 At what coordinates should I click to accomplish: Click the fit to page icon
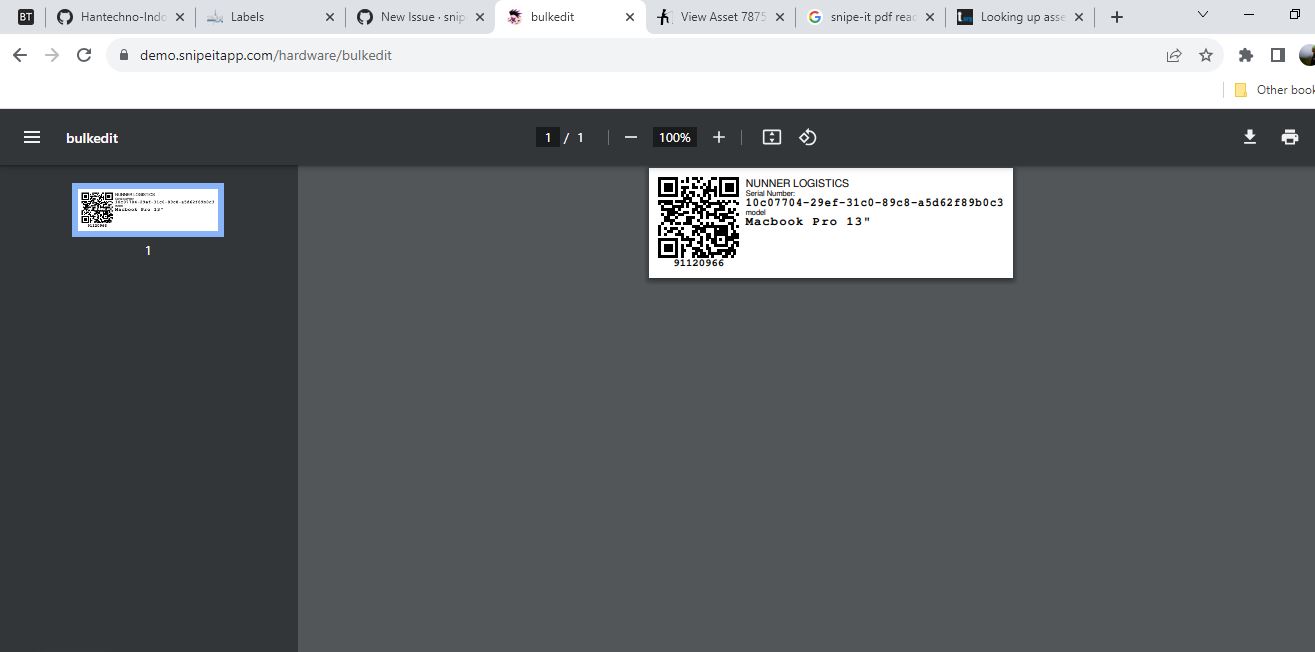point(770,136)
